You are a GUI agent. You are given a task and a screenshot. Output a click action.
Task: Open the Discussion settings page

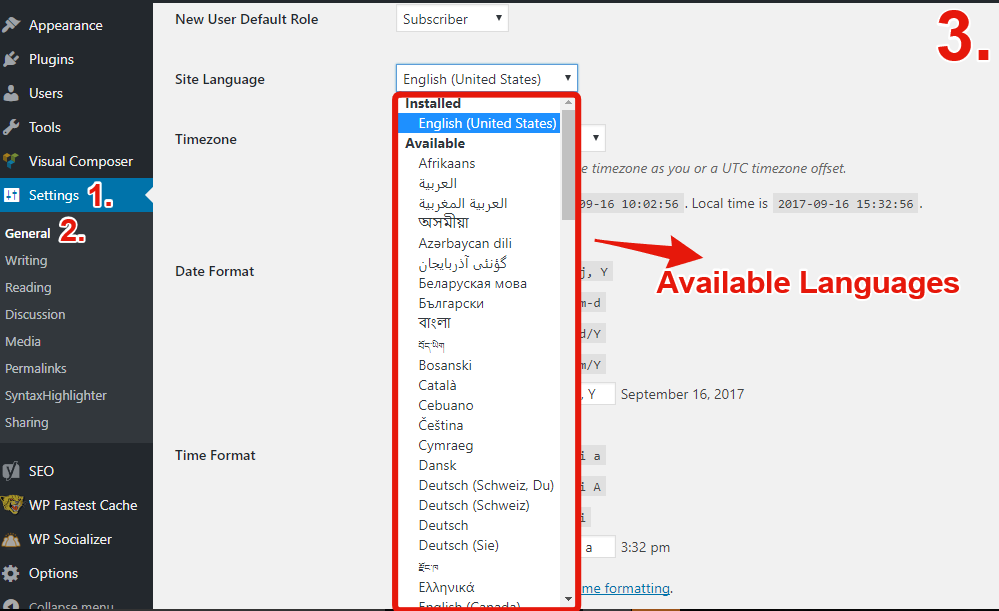point(35,314)
